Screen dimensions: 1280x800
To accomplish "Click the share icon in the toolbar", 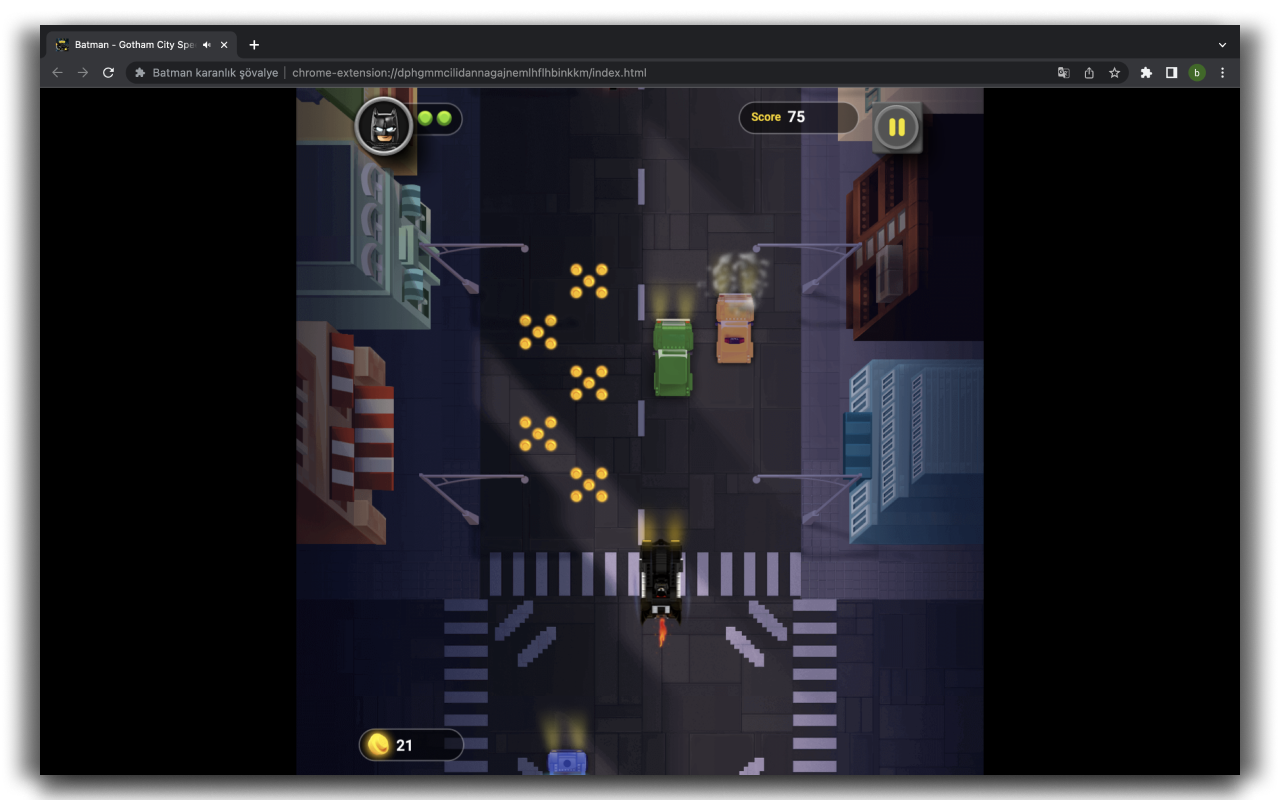I will [x=1089, y=72].
